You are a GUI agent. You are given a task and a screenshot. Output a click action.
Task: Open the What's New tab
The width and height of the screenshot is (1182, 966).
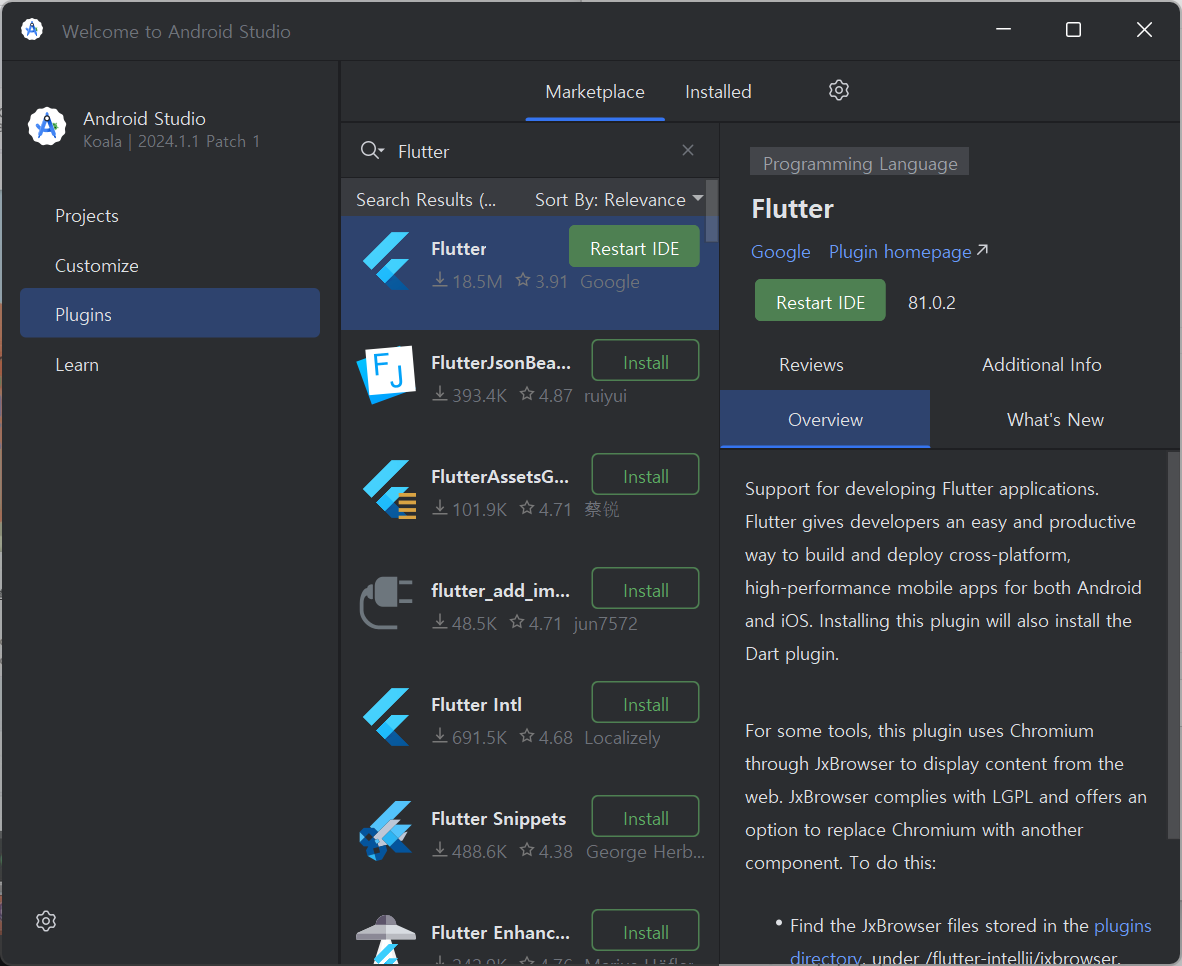pyautogui.click(x=1055, y=419)
